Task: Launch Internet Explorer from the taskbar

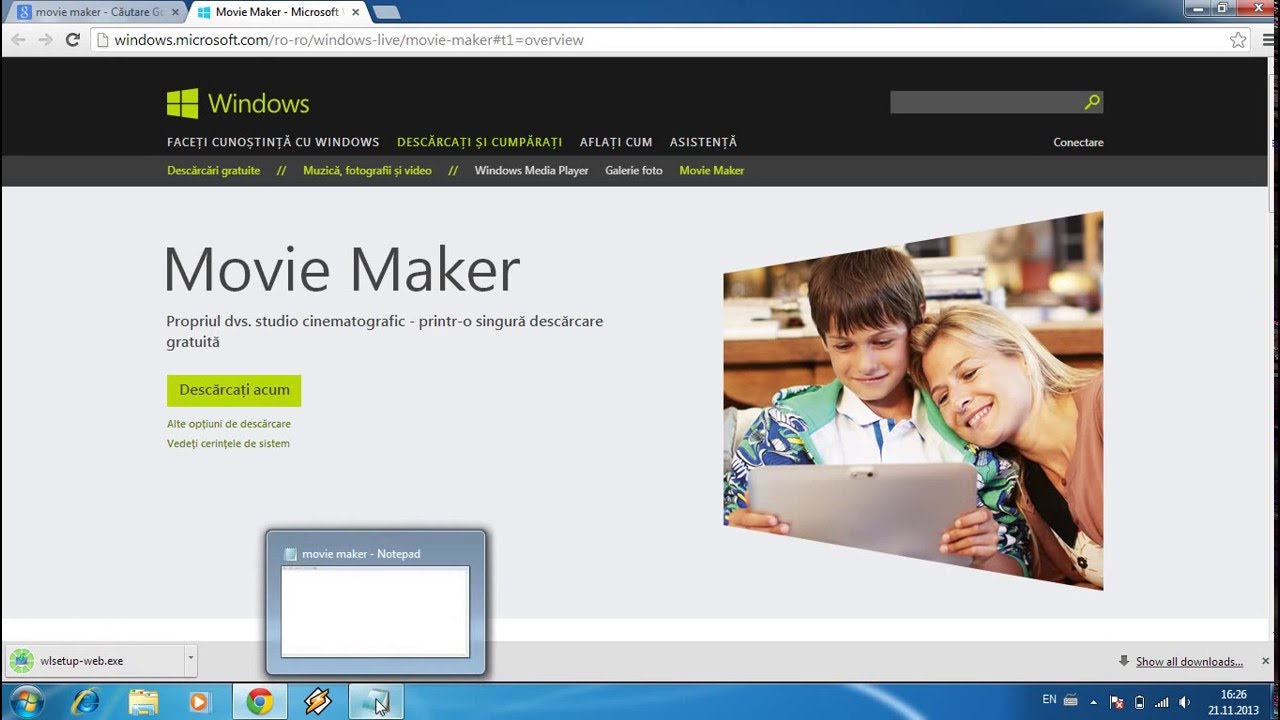Action: coord(86,702)
